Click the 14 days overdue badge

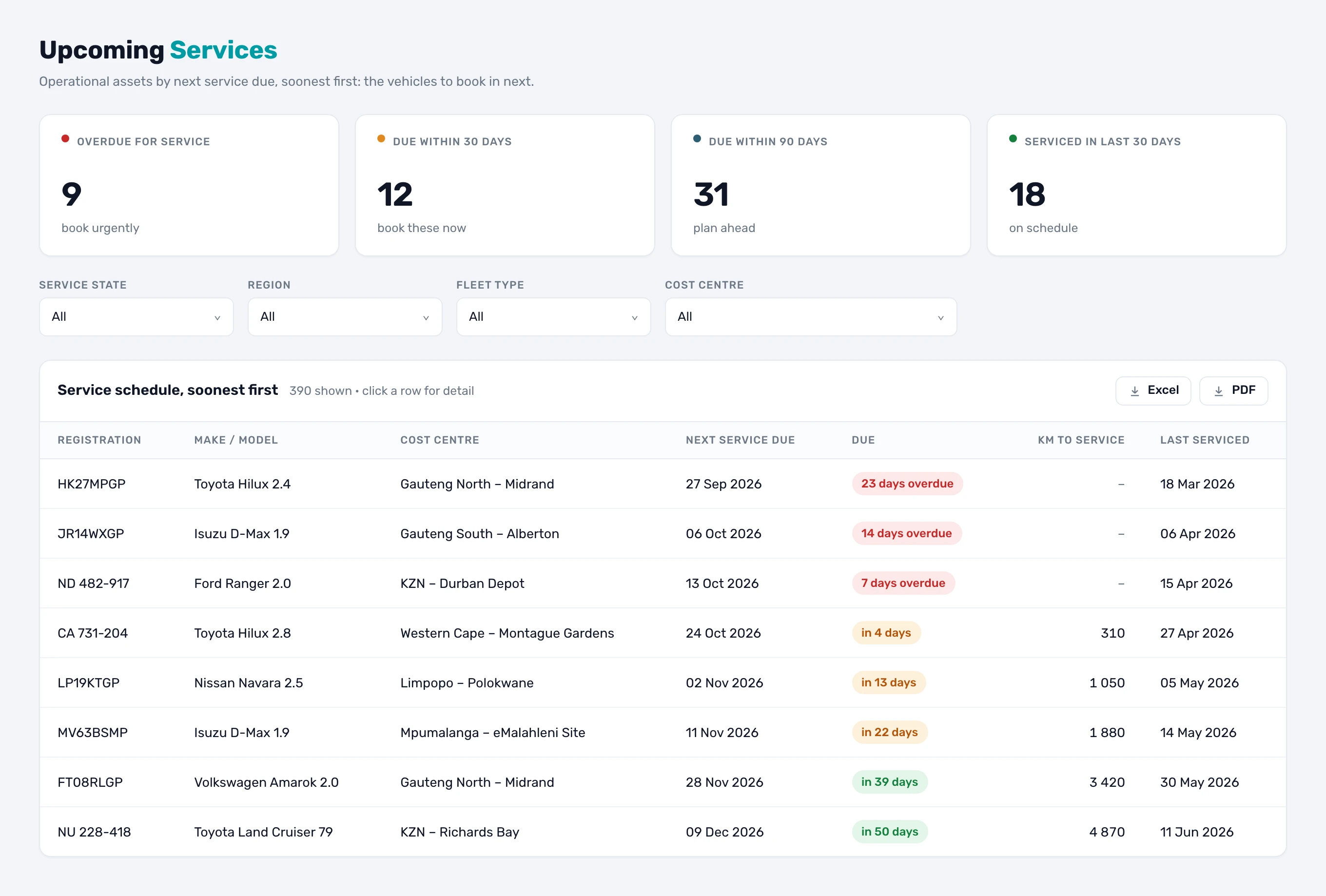point(907,533)
